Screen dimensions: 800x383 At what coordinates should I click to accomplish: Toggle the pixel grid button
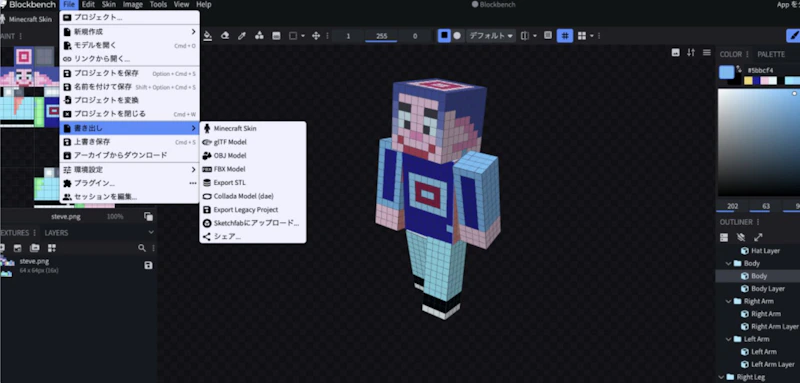click(x=565, y=36)
